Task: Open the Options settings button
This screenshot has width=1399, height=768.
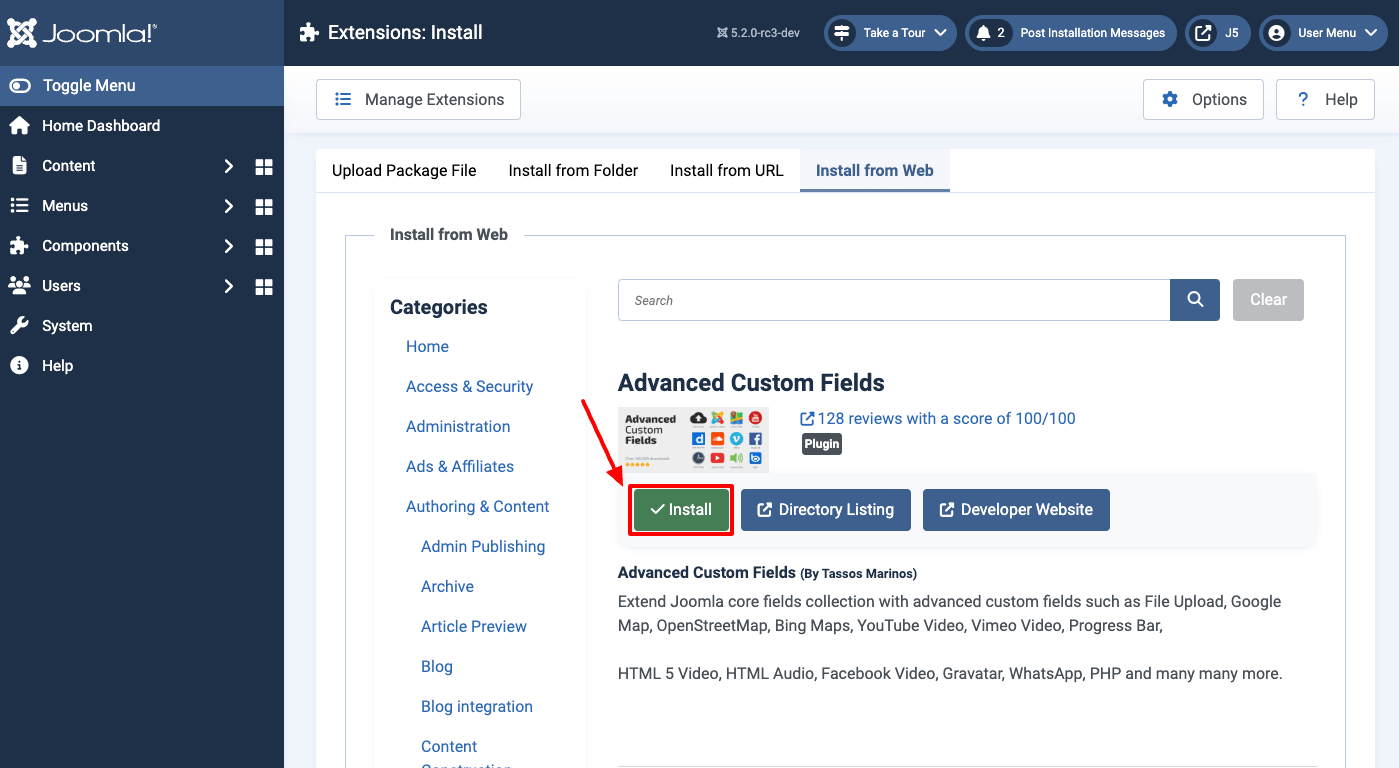Action: 1203,100
